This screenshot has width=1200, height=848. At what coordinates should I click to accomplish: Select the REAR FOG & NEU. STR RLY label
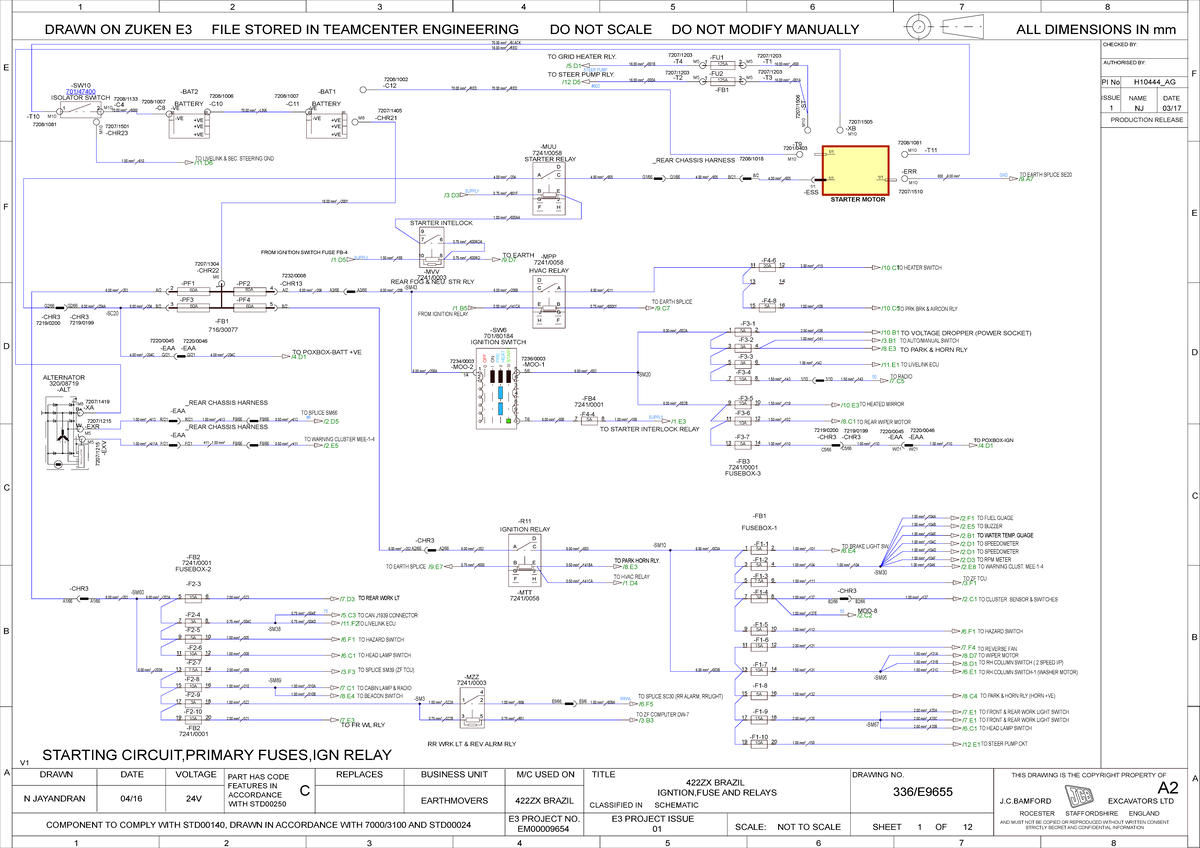point(432,282)
